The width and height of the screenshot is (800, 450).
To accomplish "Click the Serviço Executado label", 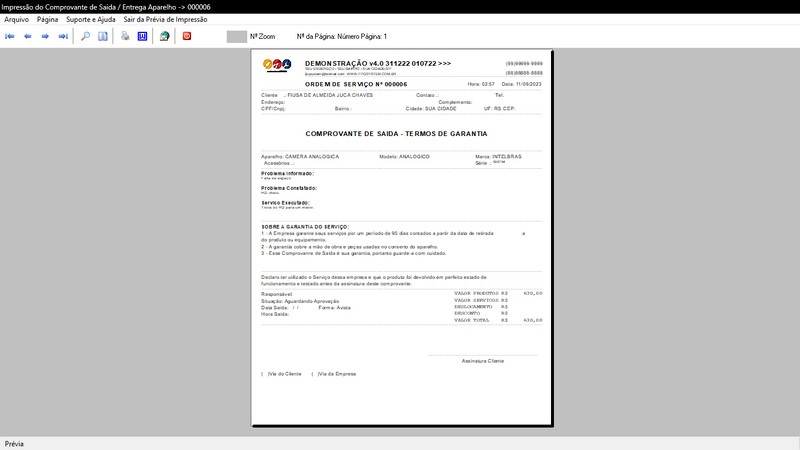I will pyautogui.click(x=286, y=203).
